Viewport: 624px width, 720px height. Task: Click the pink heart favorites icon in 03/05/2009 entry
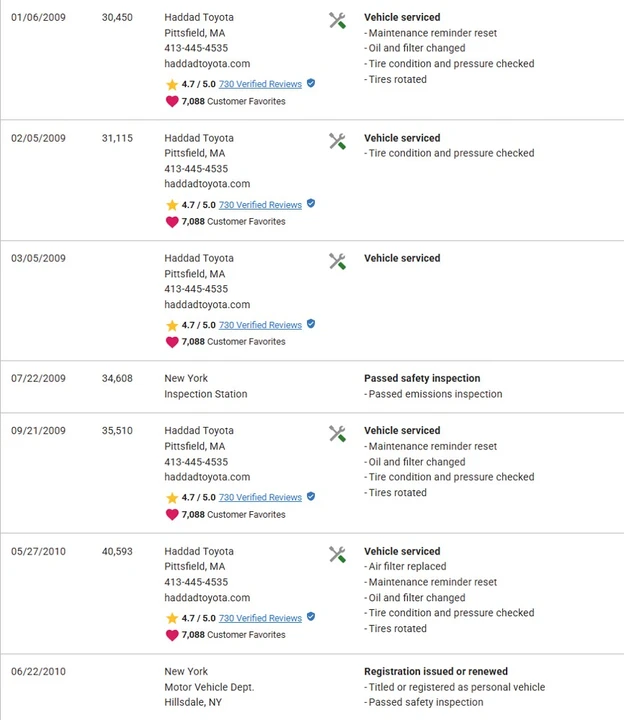[x=172, y=342]
